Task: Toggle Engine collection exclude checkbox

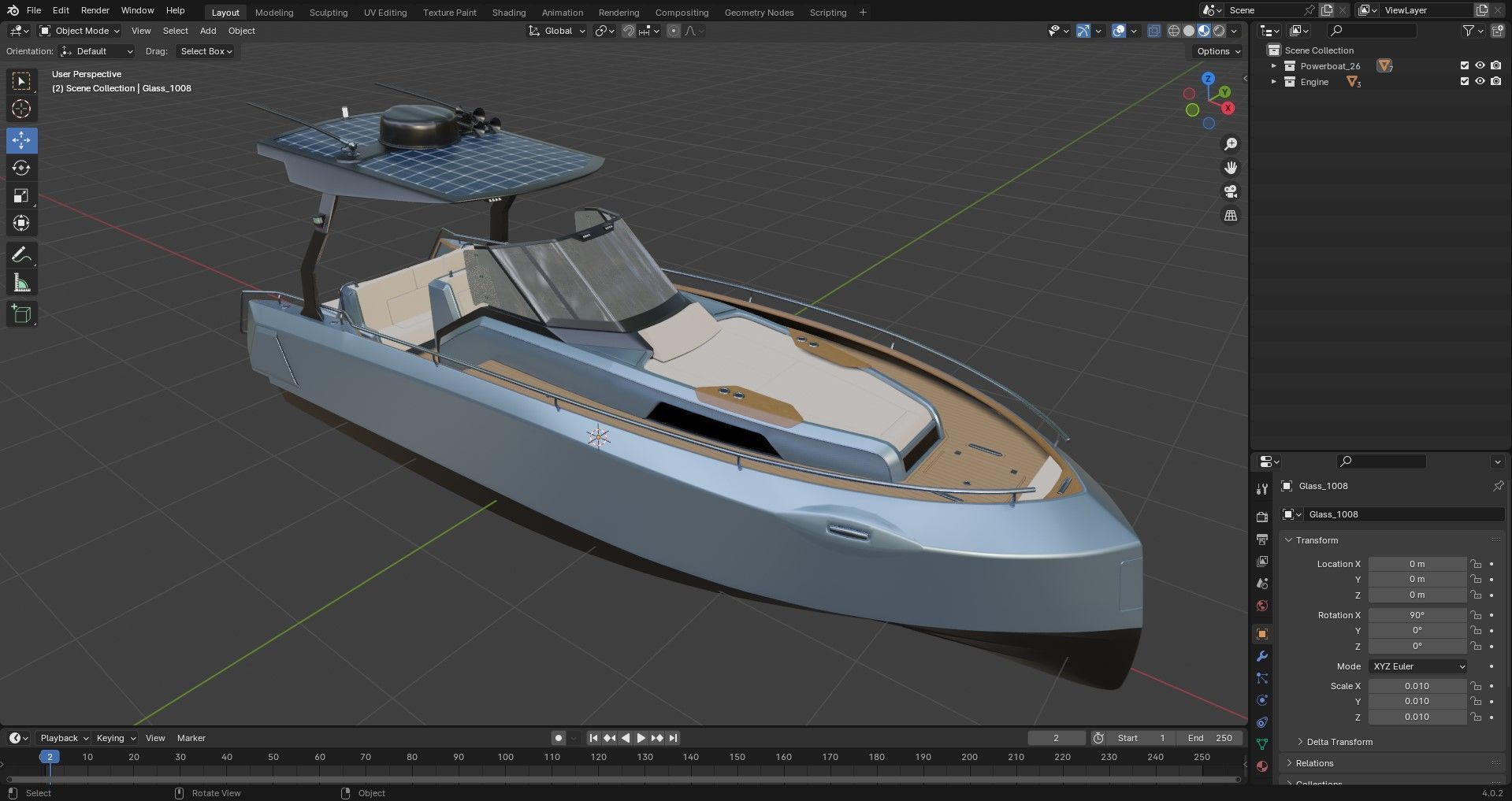Action: (x=1465, y=81)
